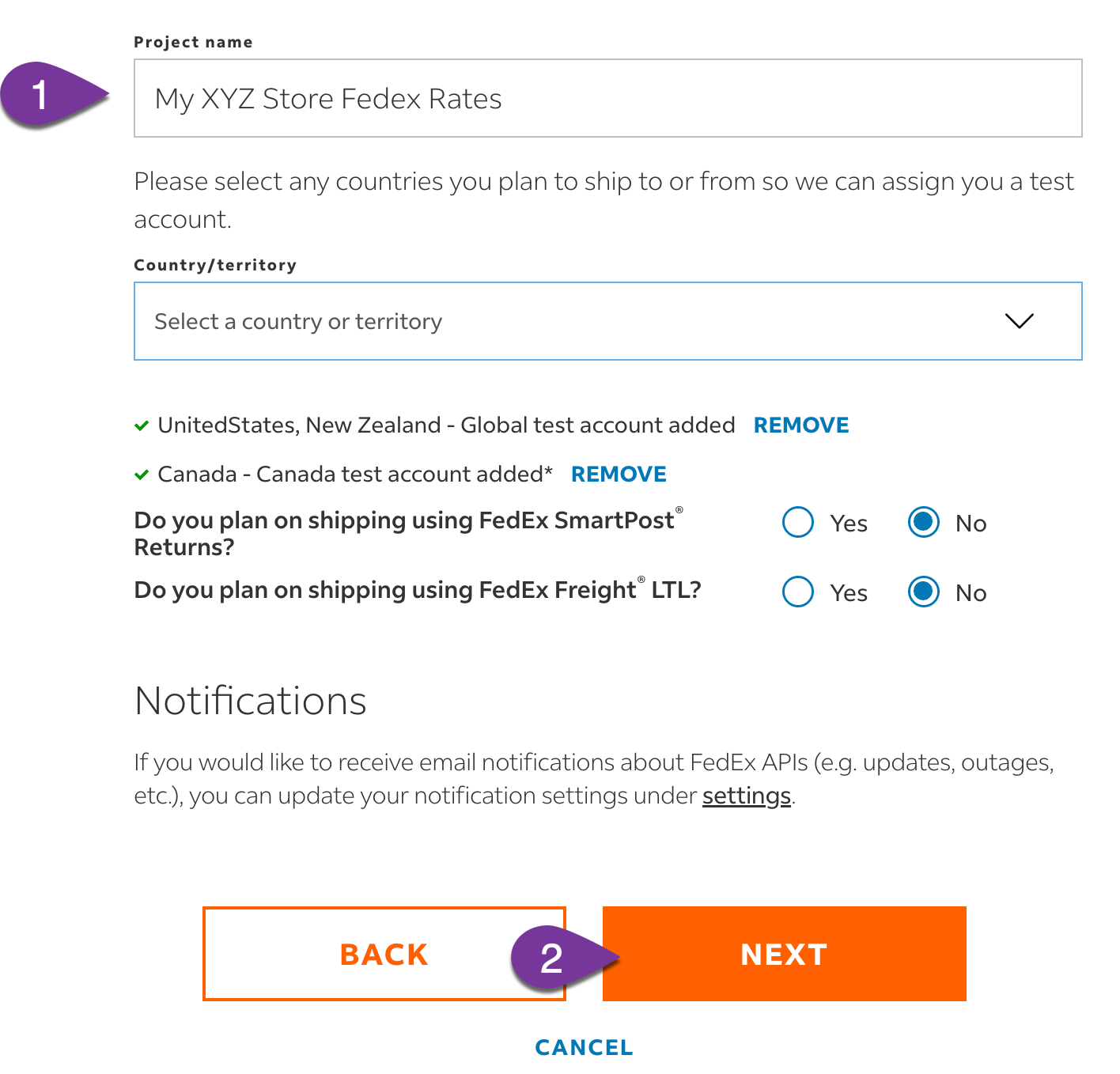1120x1074 pixels.
Task: Select No for FedEx Freight LTL
Action: pyautogui.click(x=924, y=592)
